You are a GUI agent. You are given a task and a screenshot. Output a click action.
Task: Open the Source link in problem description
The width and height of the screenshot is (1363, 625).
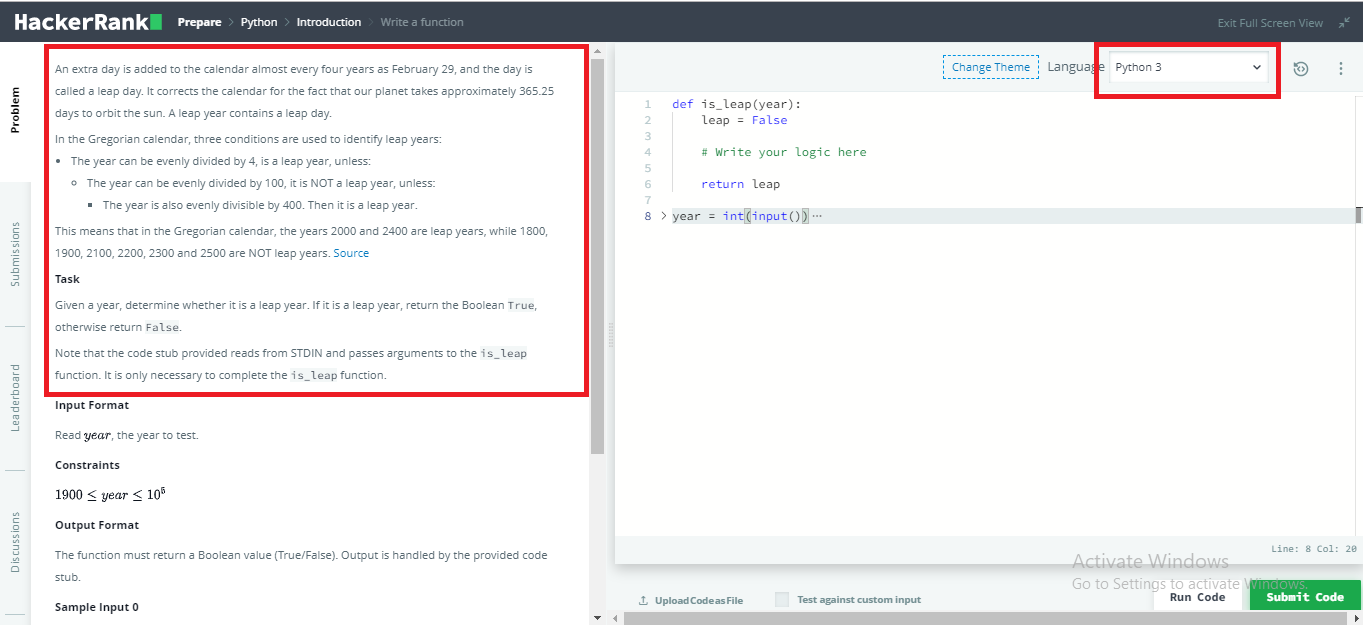coord(351,253)
